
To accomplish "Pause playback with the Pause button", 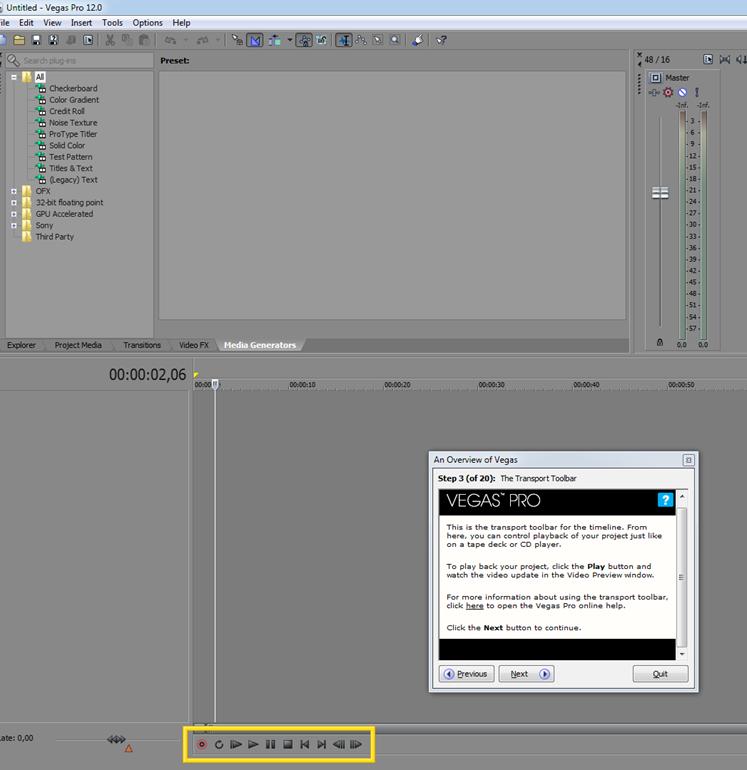I will point(271,744).
